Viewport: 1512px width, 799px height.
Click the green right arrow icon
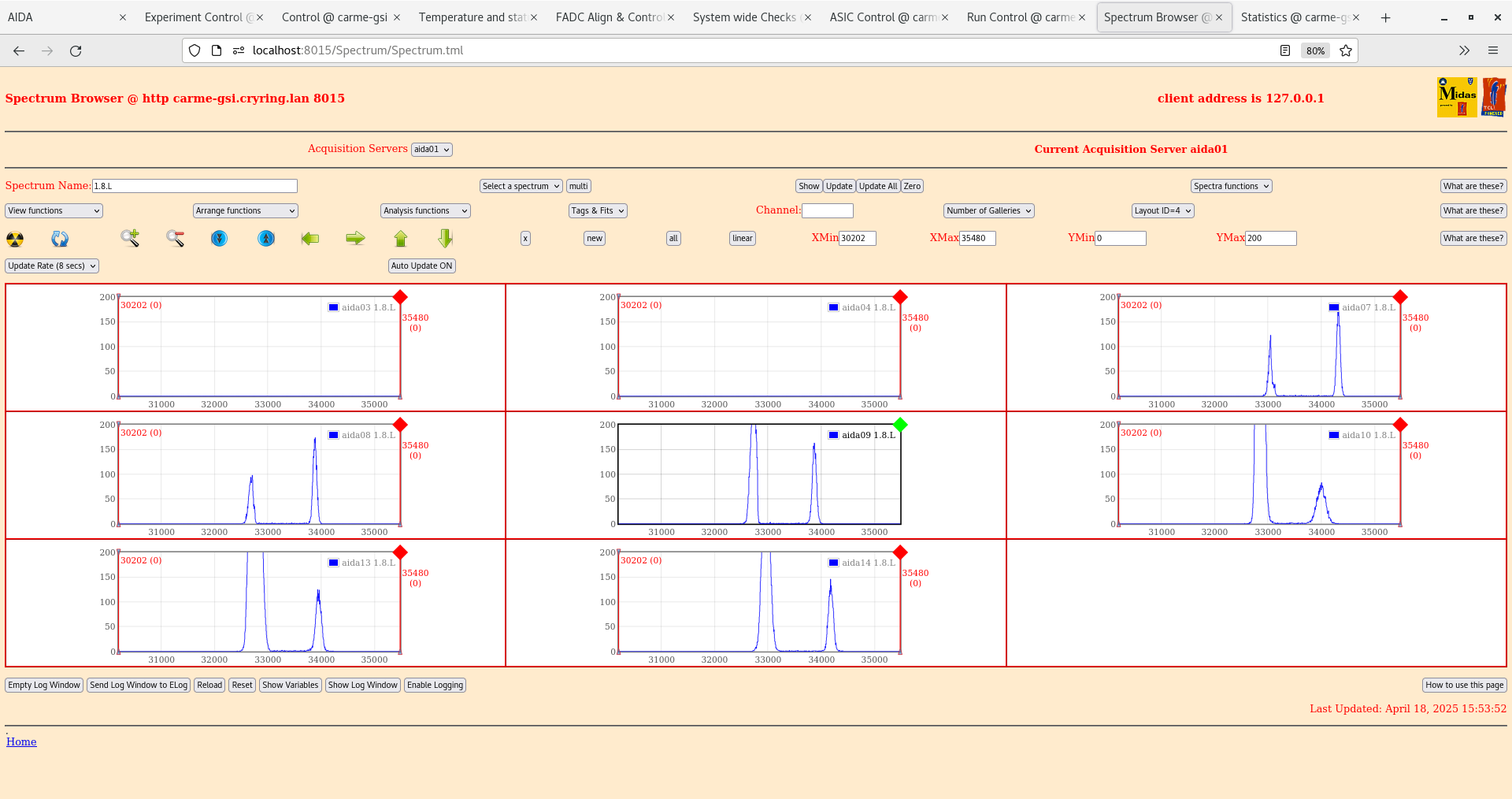[355, 238]
